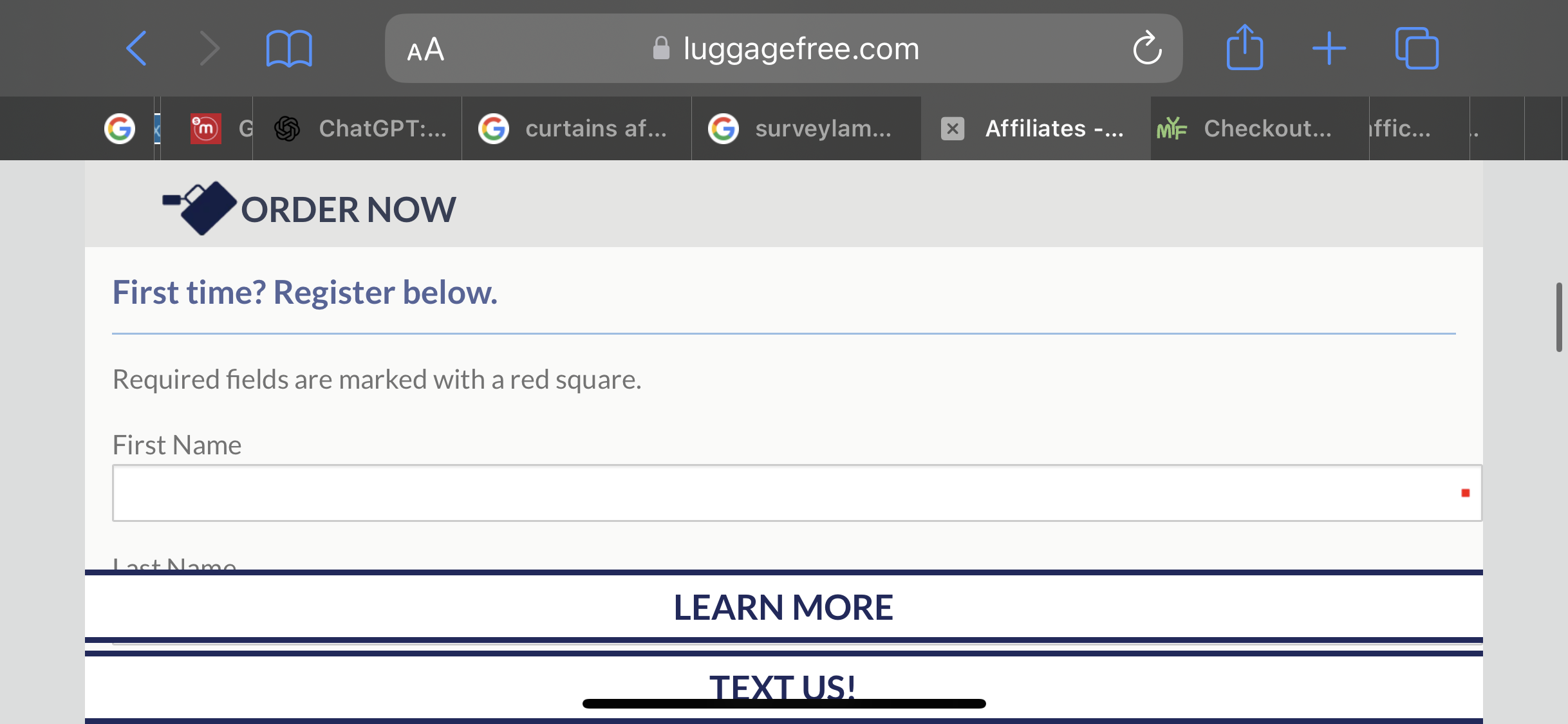Open the share sheet icon
The height and width of the screenshot is (724, 1568).
tap(1245, 47)
